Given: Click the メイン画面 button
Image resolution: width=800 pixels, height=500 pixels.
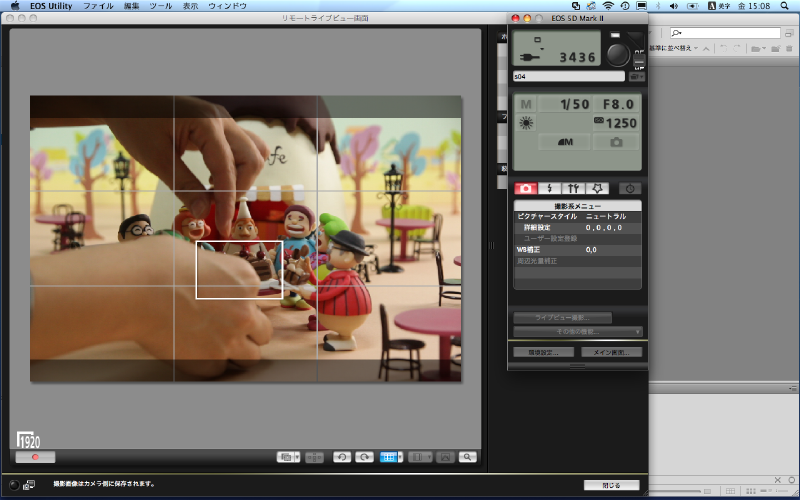Looking at the screenshot, I should click(x=610, y=352).
